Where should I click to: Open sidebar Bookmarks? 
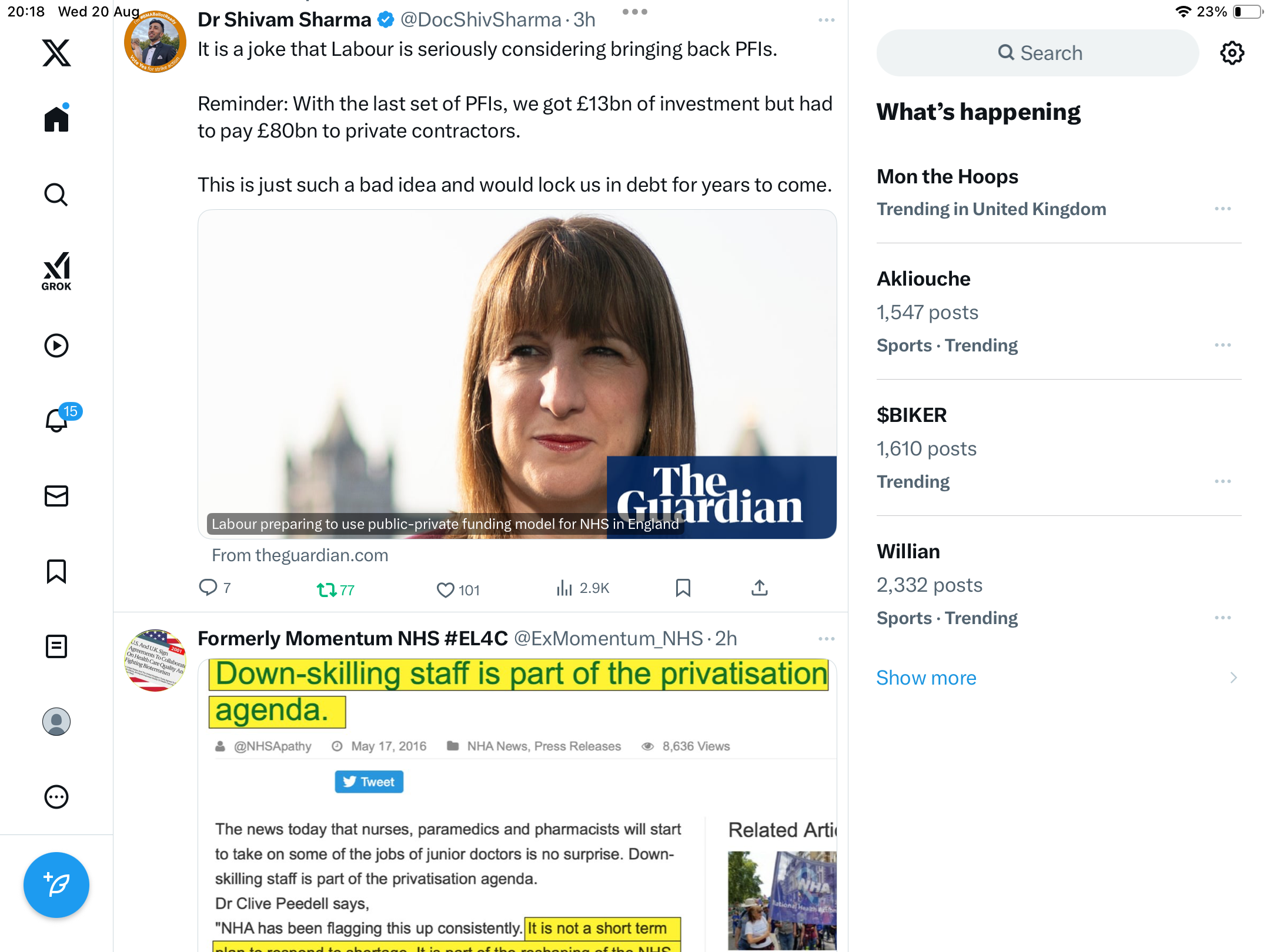click(56, 571)
